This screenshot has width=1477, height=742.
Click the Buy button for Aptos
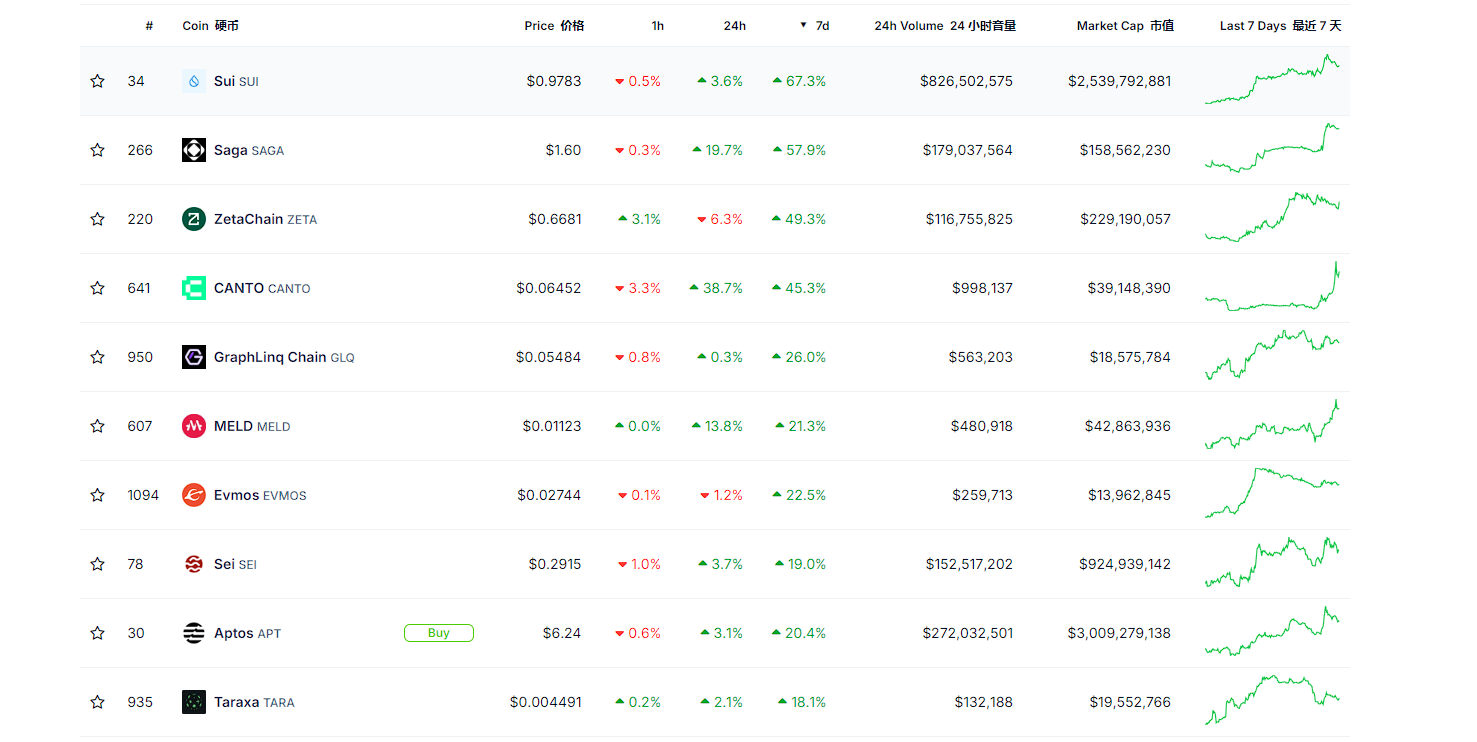(439, 632)
